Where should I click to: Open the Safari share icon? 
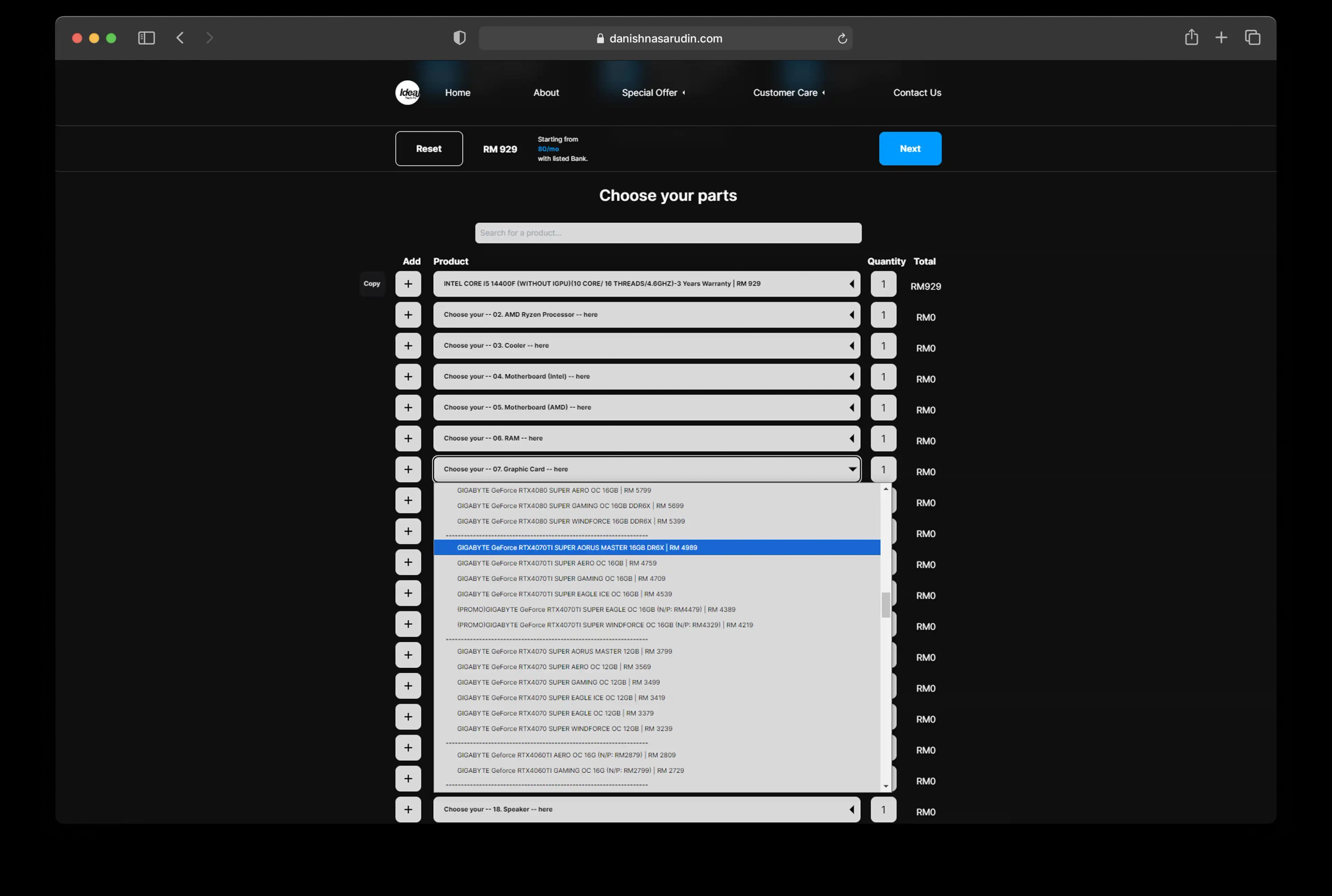tap(1192, 37)
